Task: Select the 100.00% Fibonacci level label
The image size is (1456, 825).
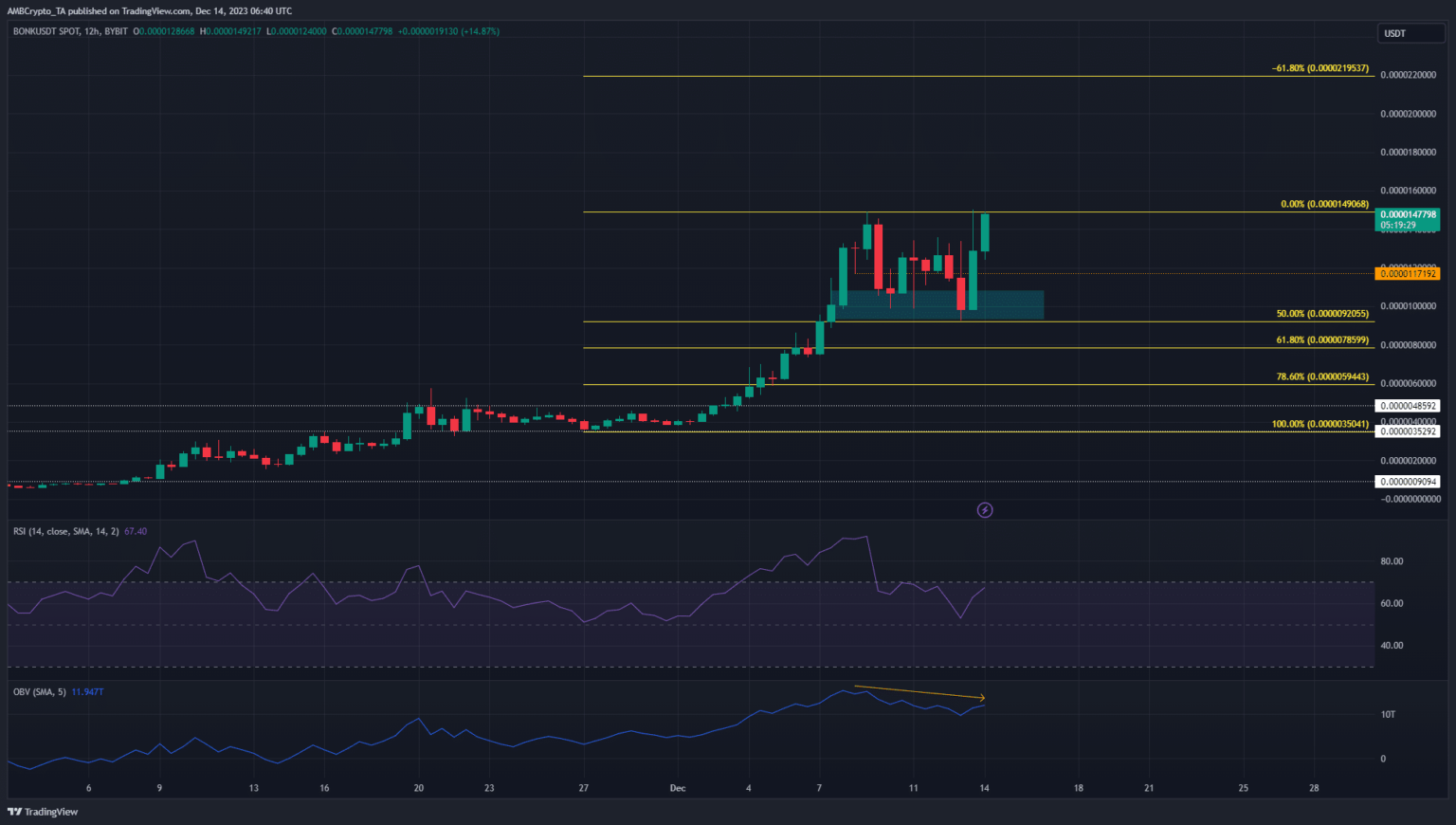Action: pyautogui.click(x=1319, y=424)
